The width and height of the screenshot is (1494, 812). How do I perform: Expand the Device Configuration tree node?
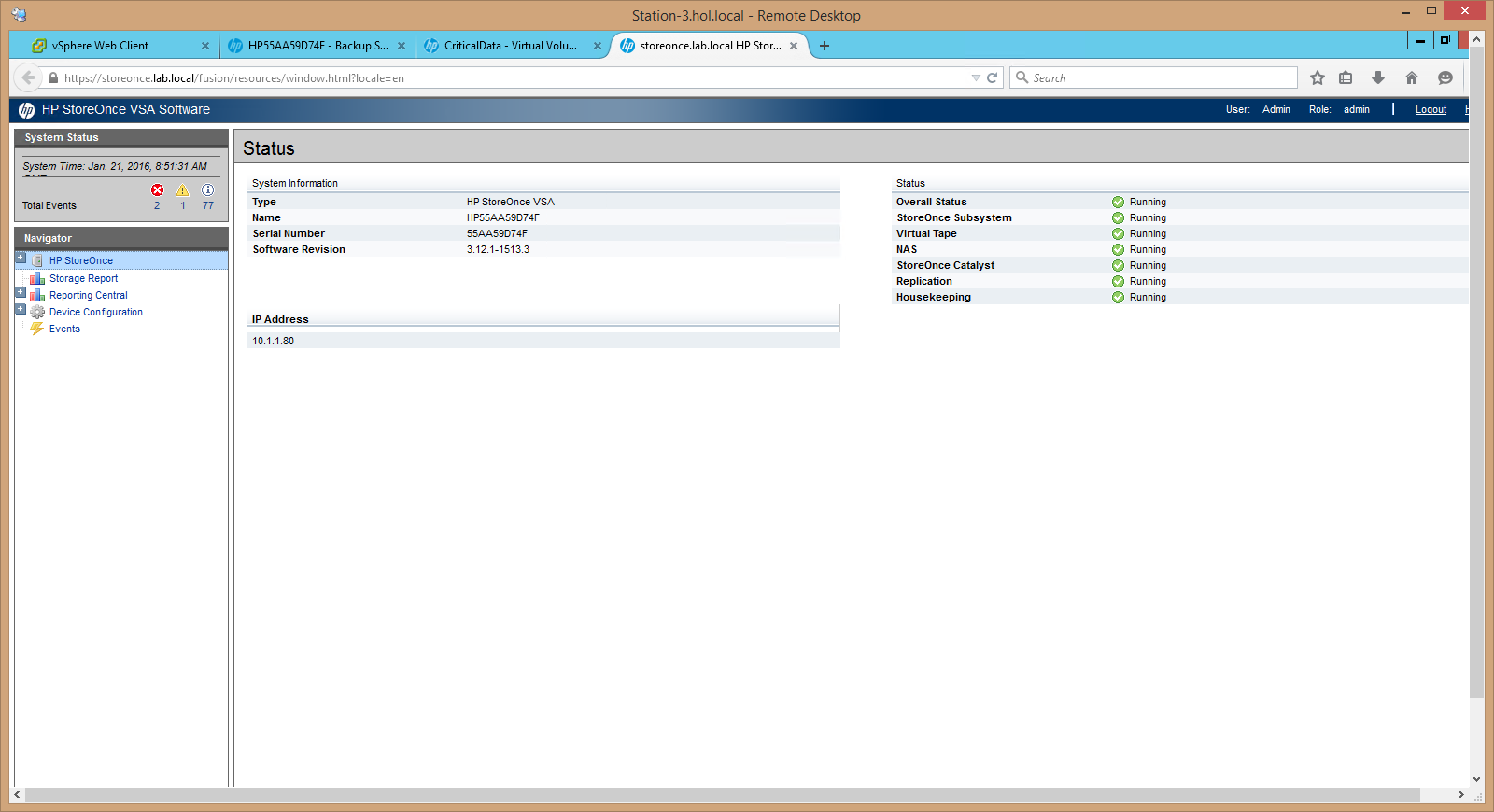tap(21, 309)
